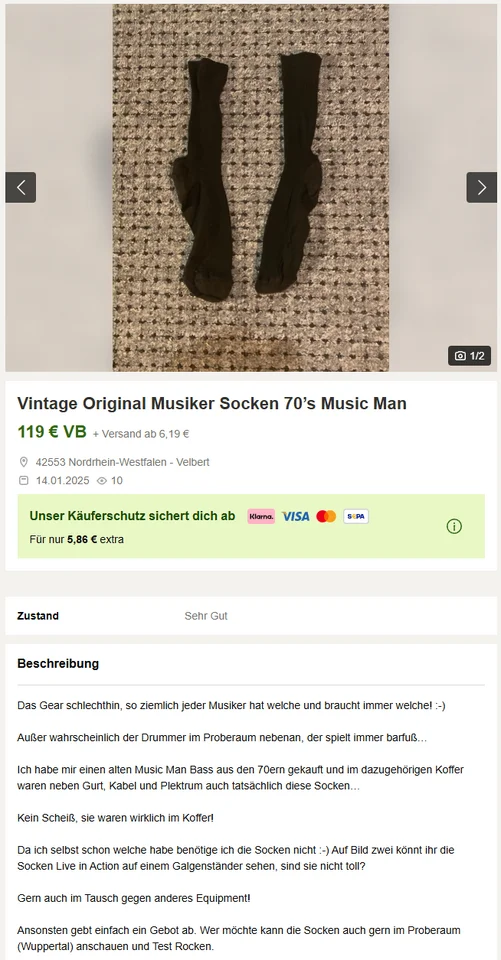Click the Mastercard payment logo
Viewport: 501px width, 960px height.
pyautogui.click(x=326, y=517)
